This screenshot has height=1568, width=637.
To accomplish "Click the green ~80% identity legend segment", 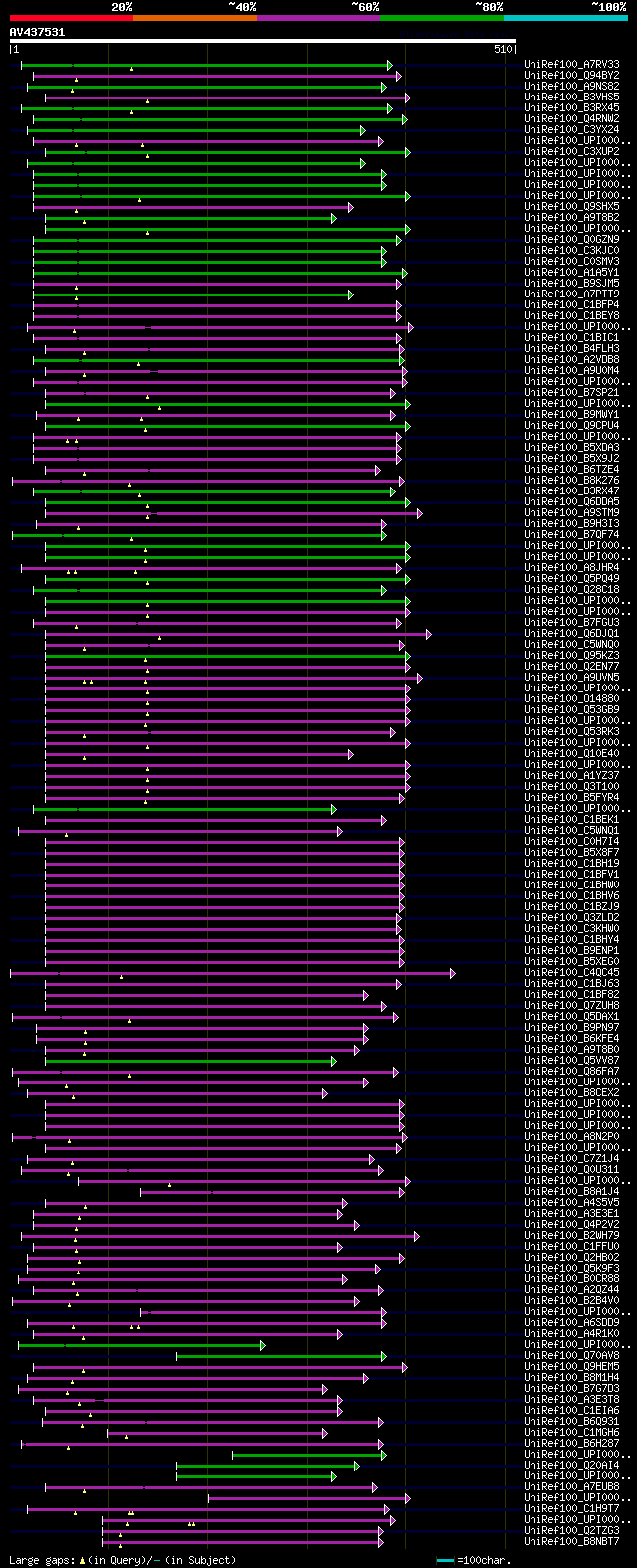I will click(441, 17).
